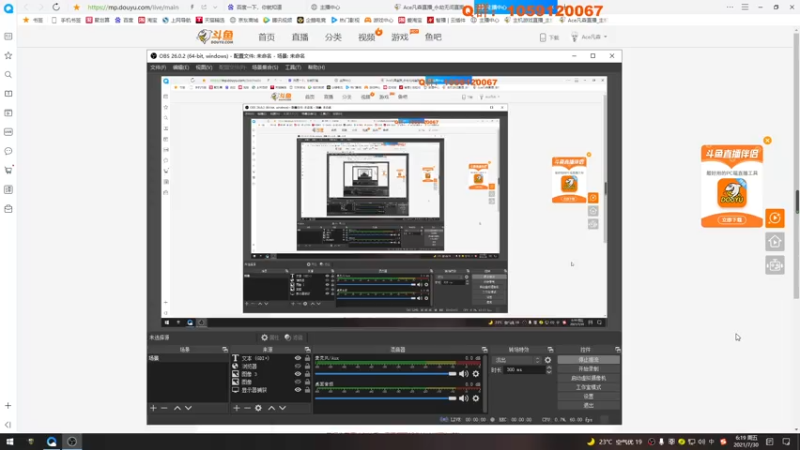Image resolution: width=800 pixels, height=450 pixels.
Task: Open browser tab list dropdown arrow
Action: coord(215,7)
